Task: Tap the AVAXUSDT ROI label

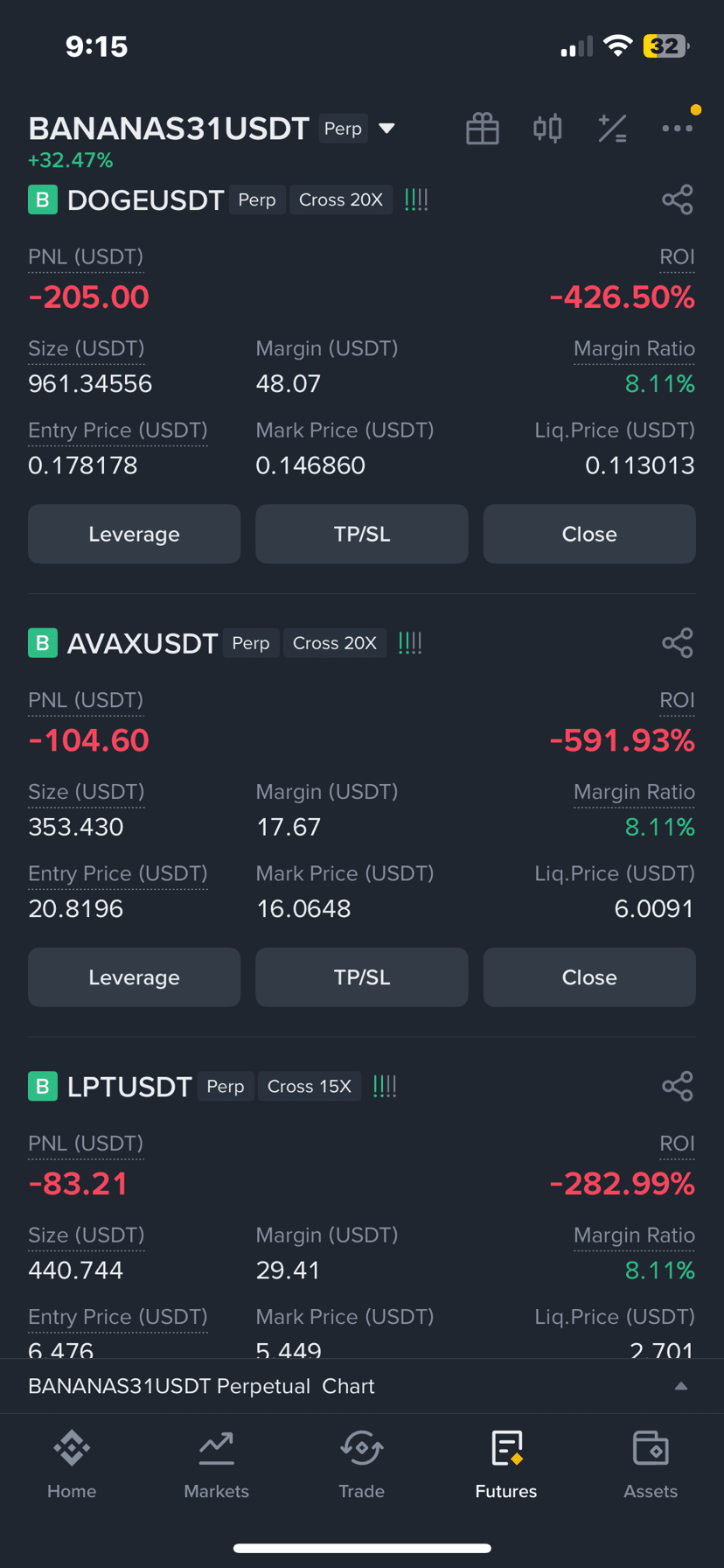Action: pyautogui.click(x=678, y=700)
